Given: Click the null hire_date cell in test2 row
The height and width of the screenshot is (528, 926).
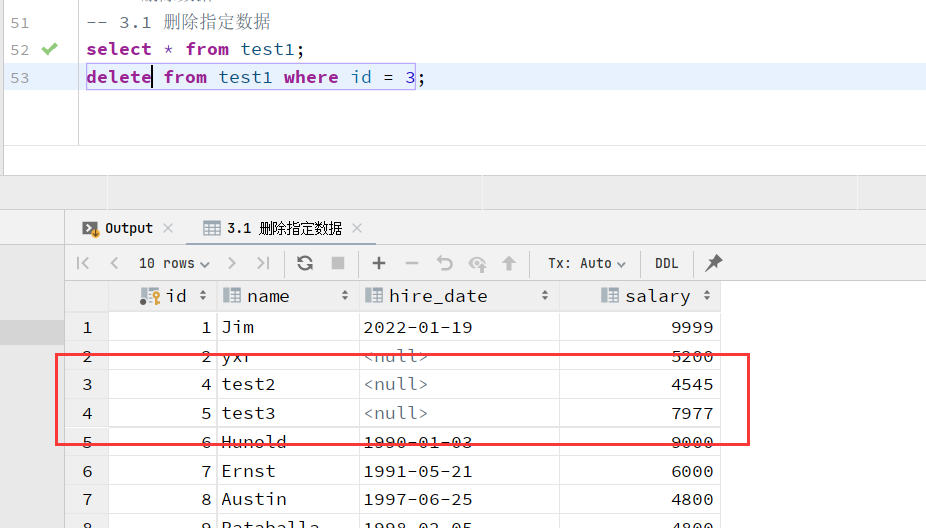Looking at the screenshot, I should (459, 384).
